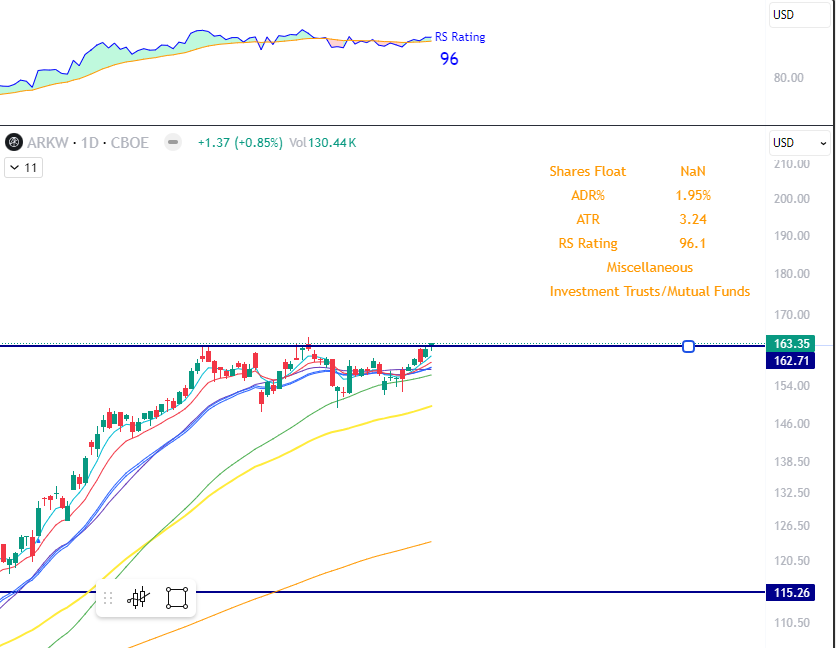Click the Miscellaneous sector text

click(649, 267)
